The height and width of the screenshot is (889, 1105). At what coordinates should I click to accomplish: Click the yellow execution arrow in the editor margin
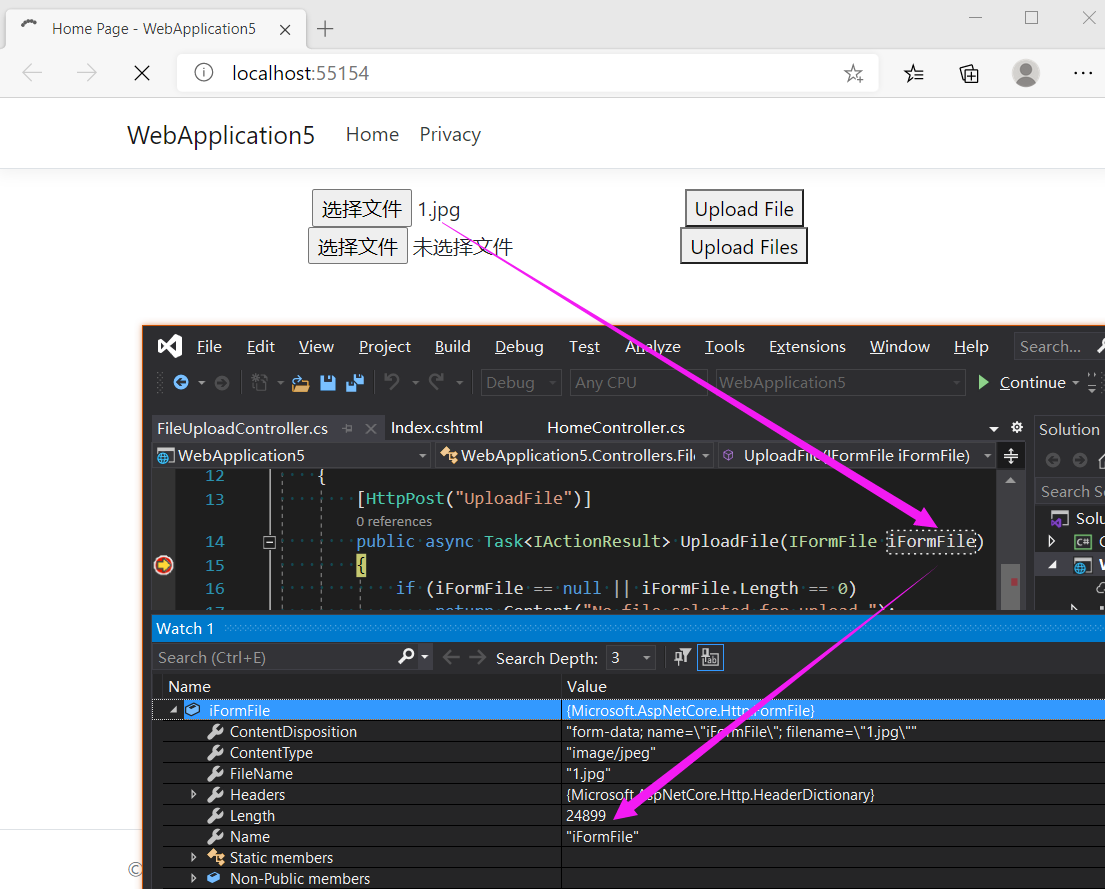(x=163, y=564)
